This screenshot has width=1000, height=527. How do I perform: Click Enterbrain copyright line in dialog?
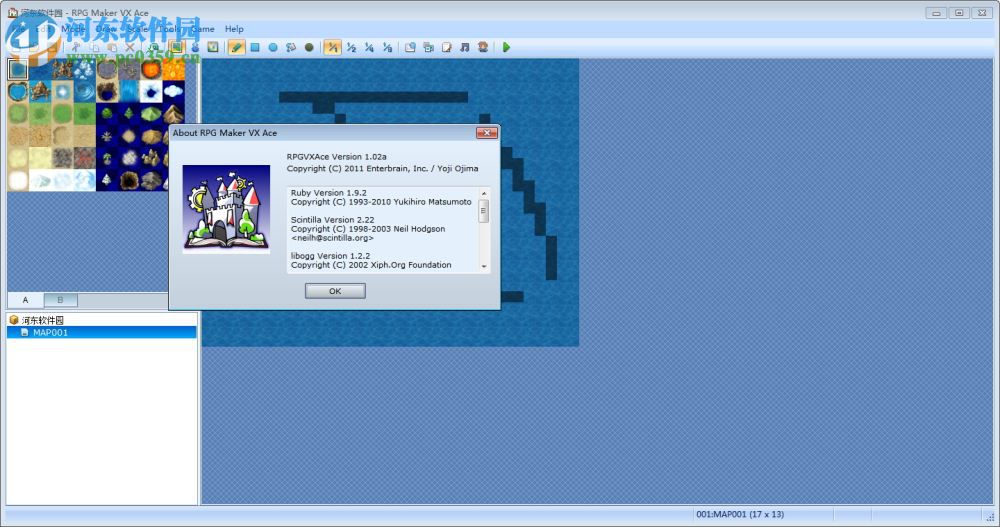[382, 168]
